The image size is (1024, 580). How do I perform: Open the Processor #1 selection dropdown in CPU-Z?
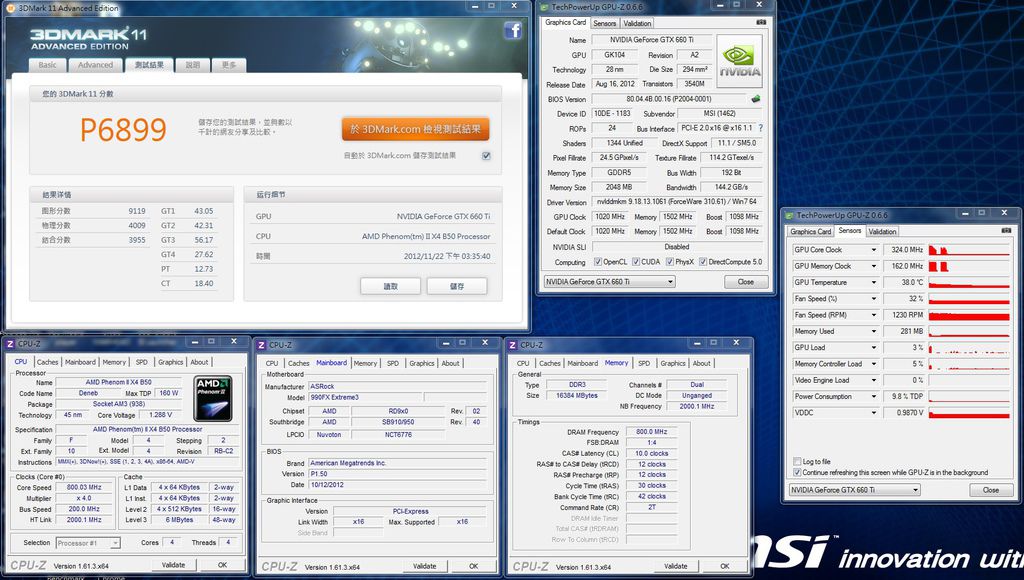pos(88,543)
